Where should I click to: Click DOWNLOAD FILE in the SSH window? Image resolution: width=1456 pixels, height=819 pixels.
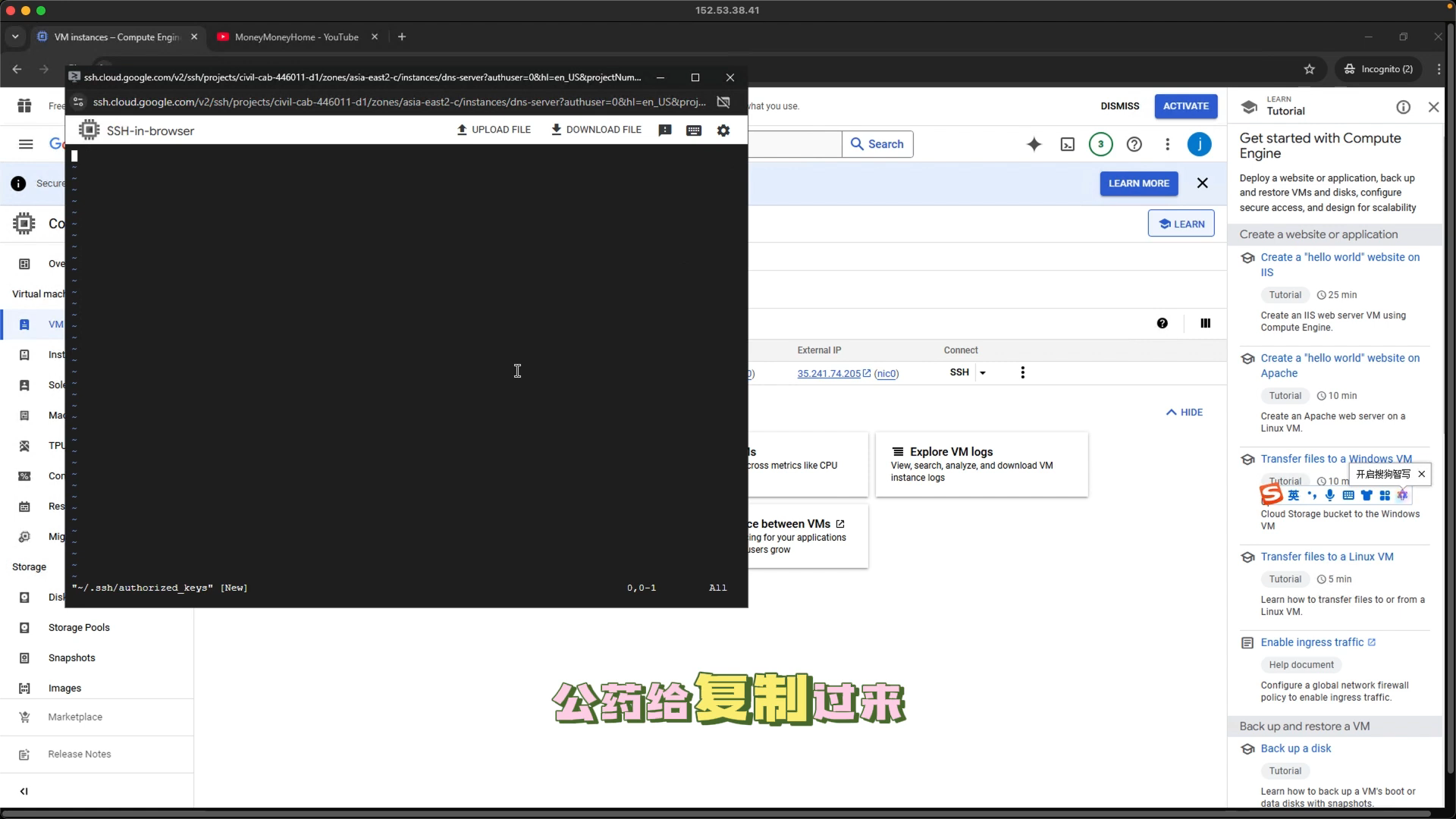click(596, 130)
